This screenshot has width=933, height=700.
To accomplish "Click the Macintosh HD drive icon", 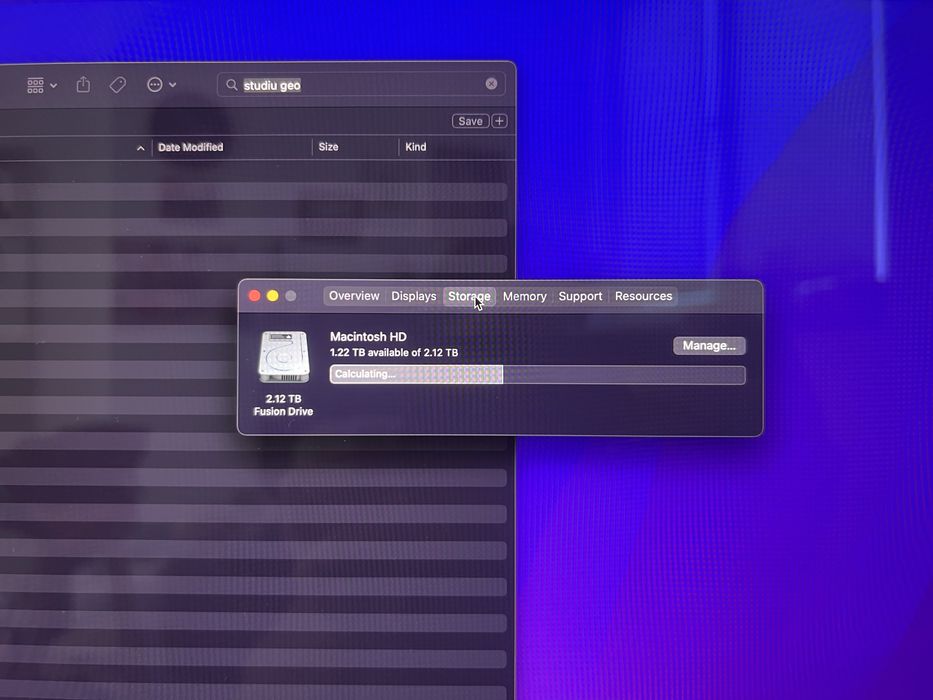I will click(283, 357).
